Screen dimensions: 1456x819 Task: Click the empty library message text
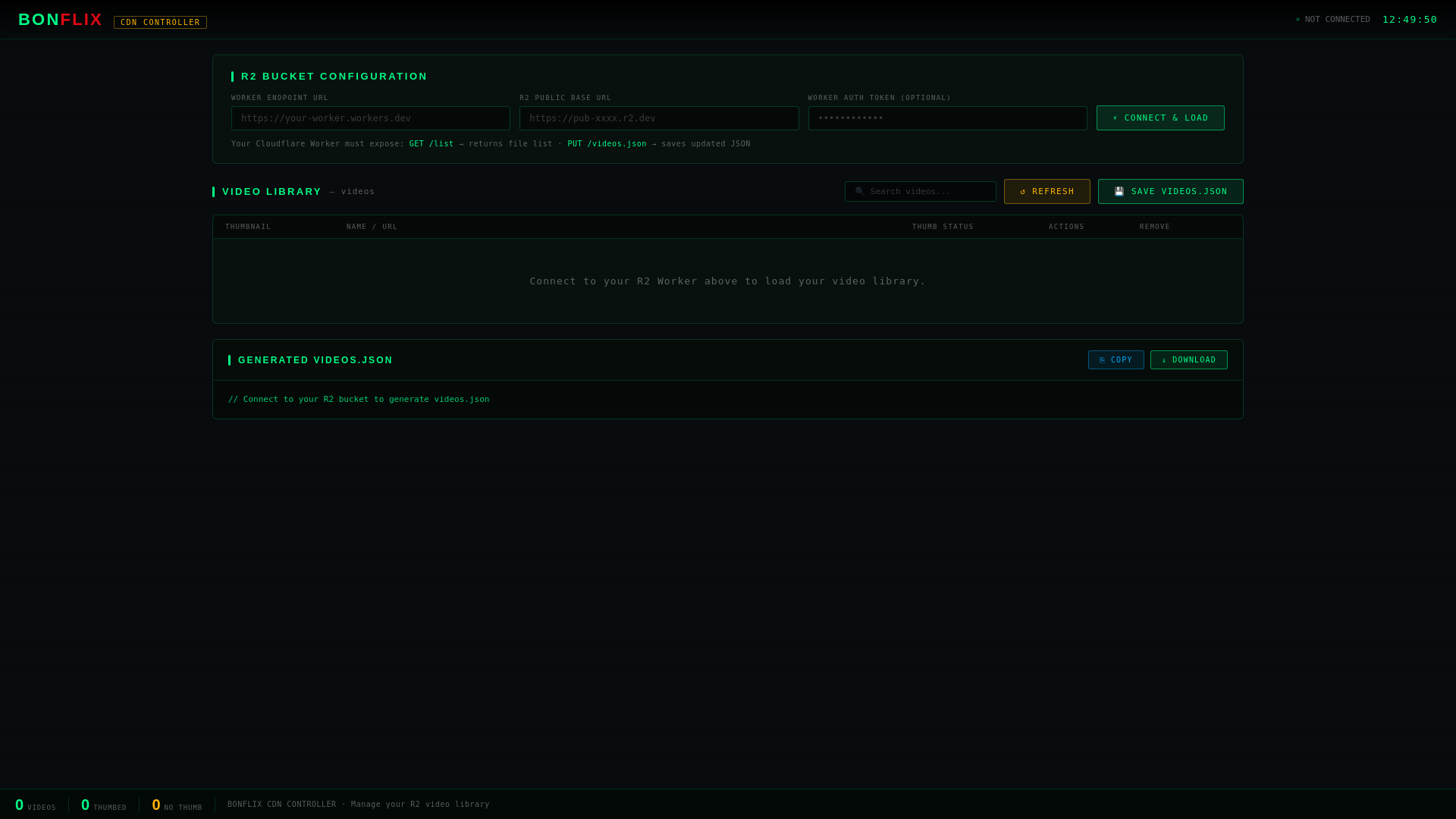click(728, 281)
